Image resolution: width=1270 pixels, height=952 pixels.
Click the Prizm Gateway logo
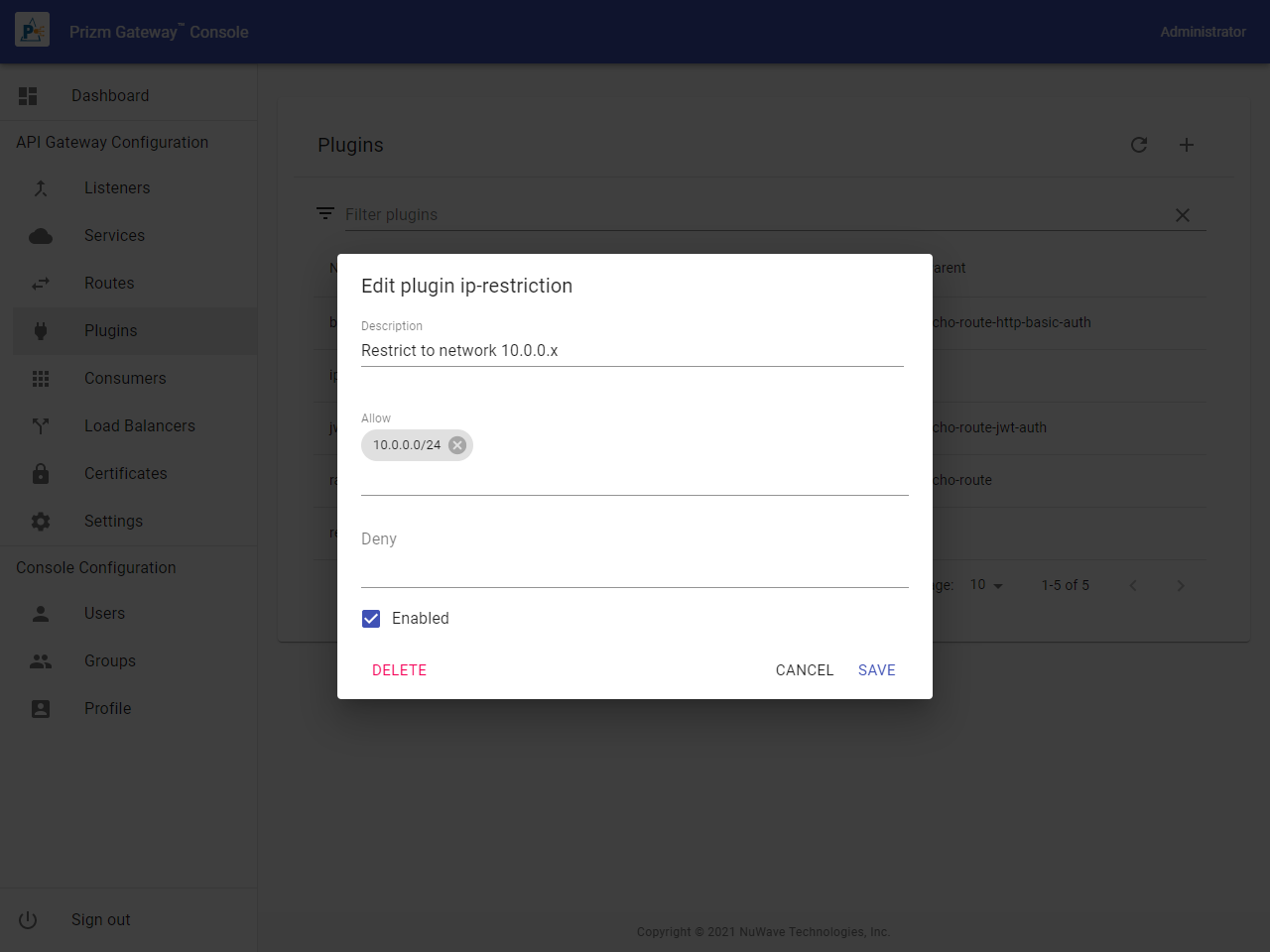(33, 32)
